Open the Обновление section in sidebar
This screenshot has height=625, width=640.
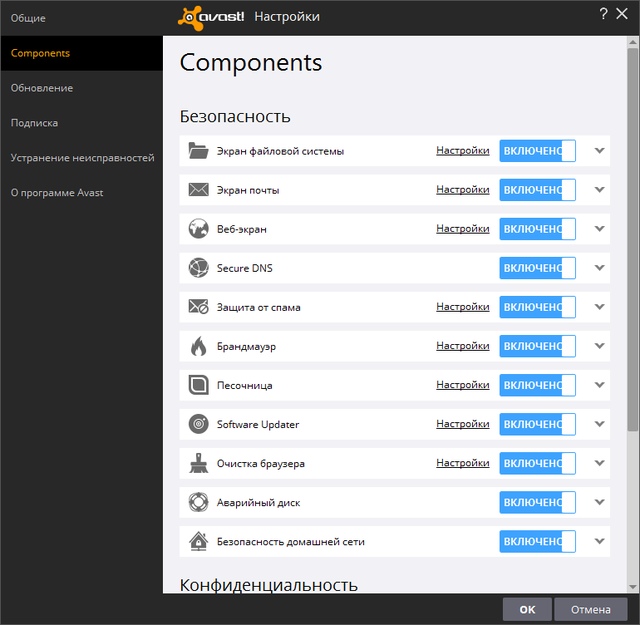click(x=42, y=88)
